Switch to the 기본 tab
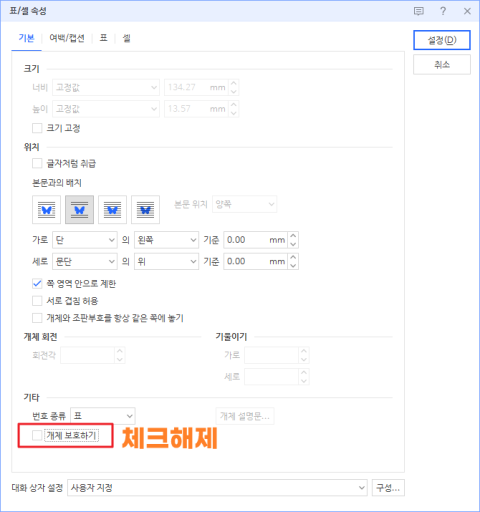 [26, 38]
